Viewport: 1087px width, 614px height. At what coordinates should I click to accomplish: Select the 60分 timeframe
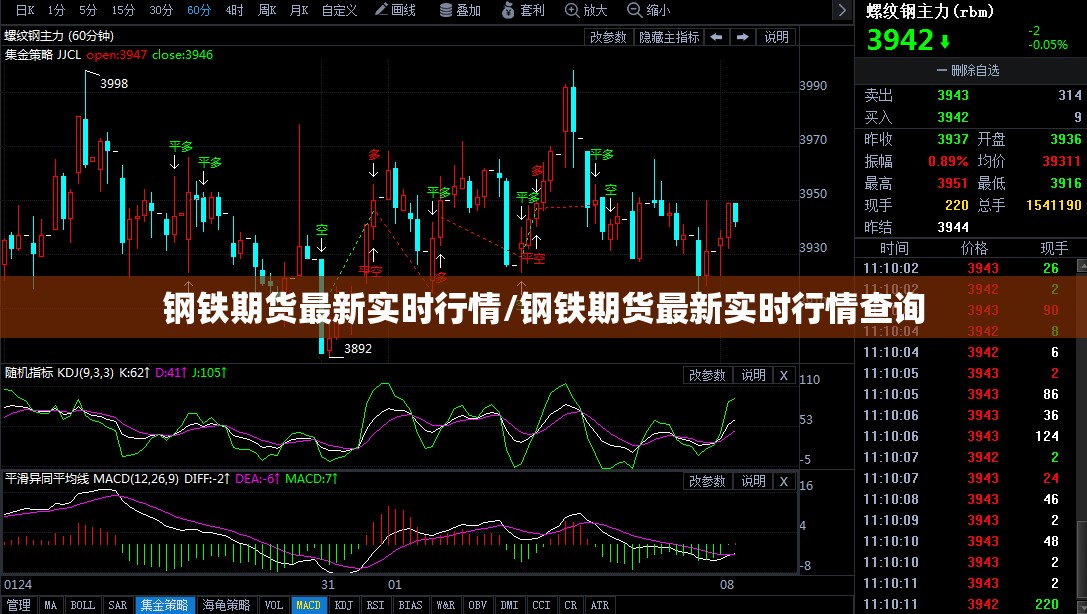pos(199,10)
